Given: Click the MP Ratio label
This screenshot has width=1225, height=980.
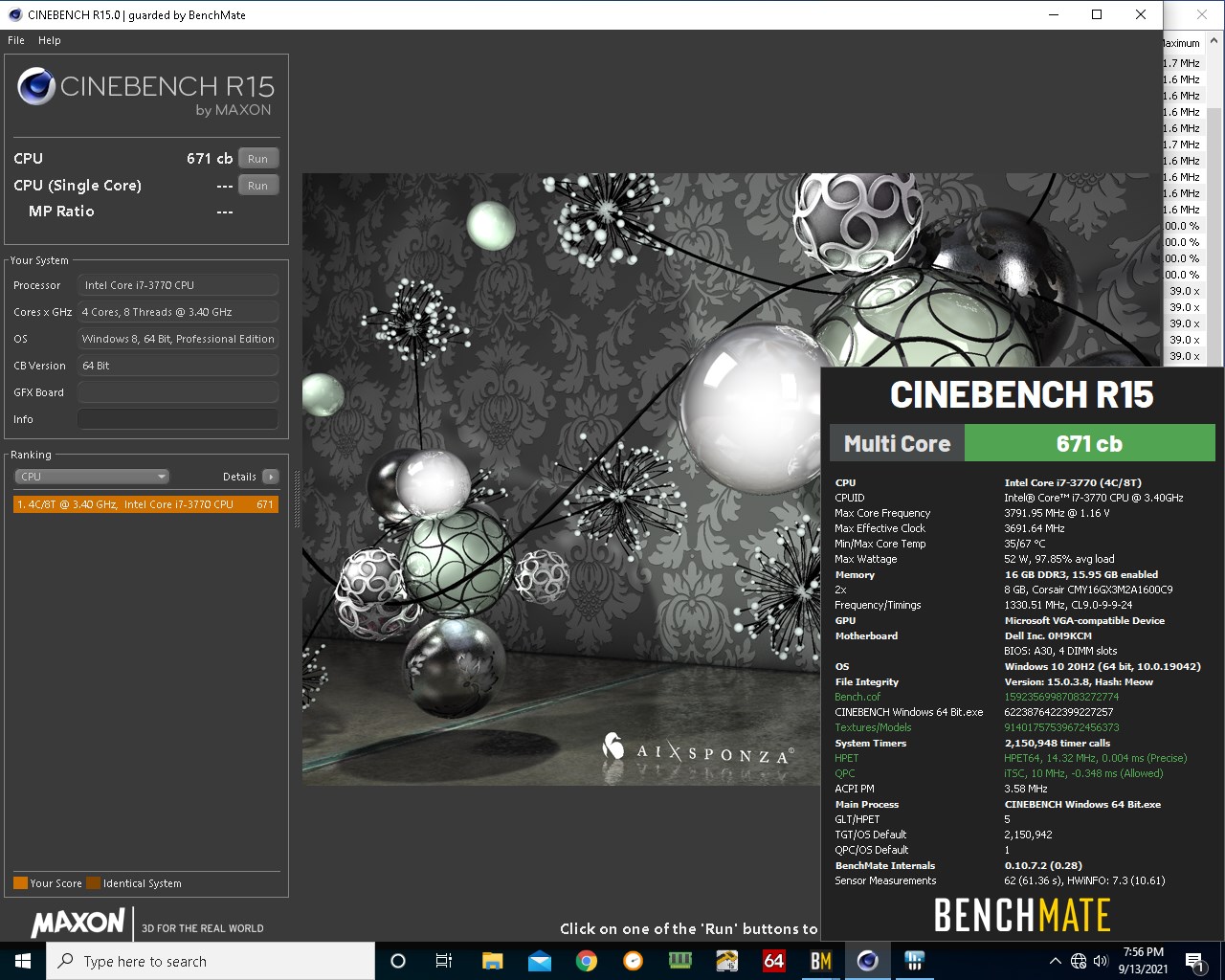Looking at the screenshot, I should coord(61,212).
